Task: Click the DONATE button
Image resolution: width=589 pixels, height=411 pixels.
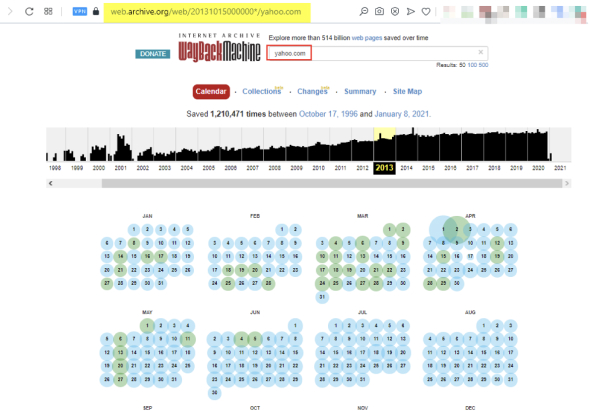Action: pyautogui.click(x=153, y=54)
